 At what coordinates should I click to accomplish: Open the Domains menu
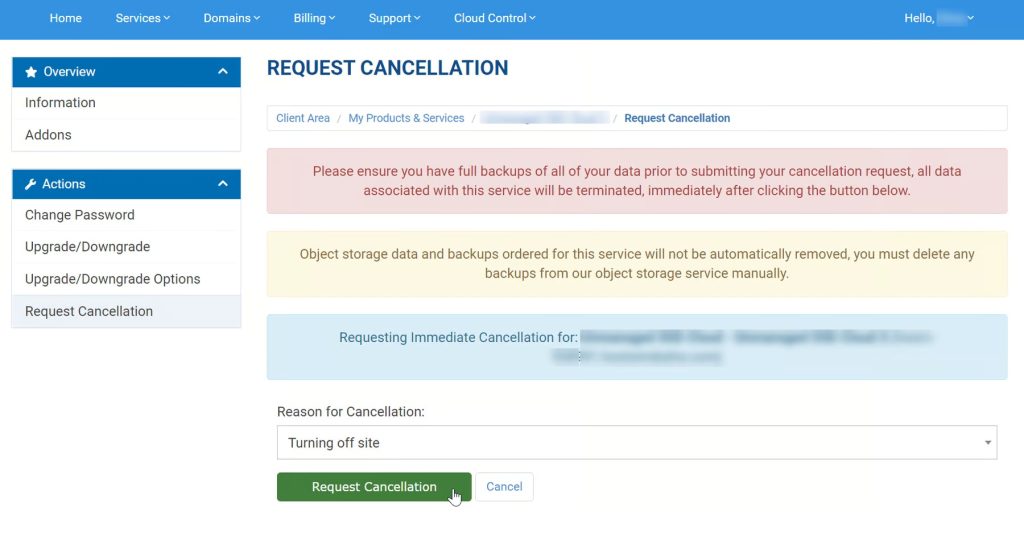(231, 18)
